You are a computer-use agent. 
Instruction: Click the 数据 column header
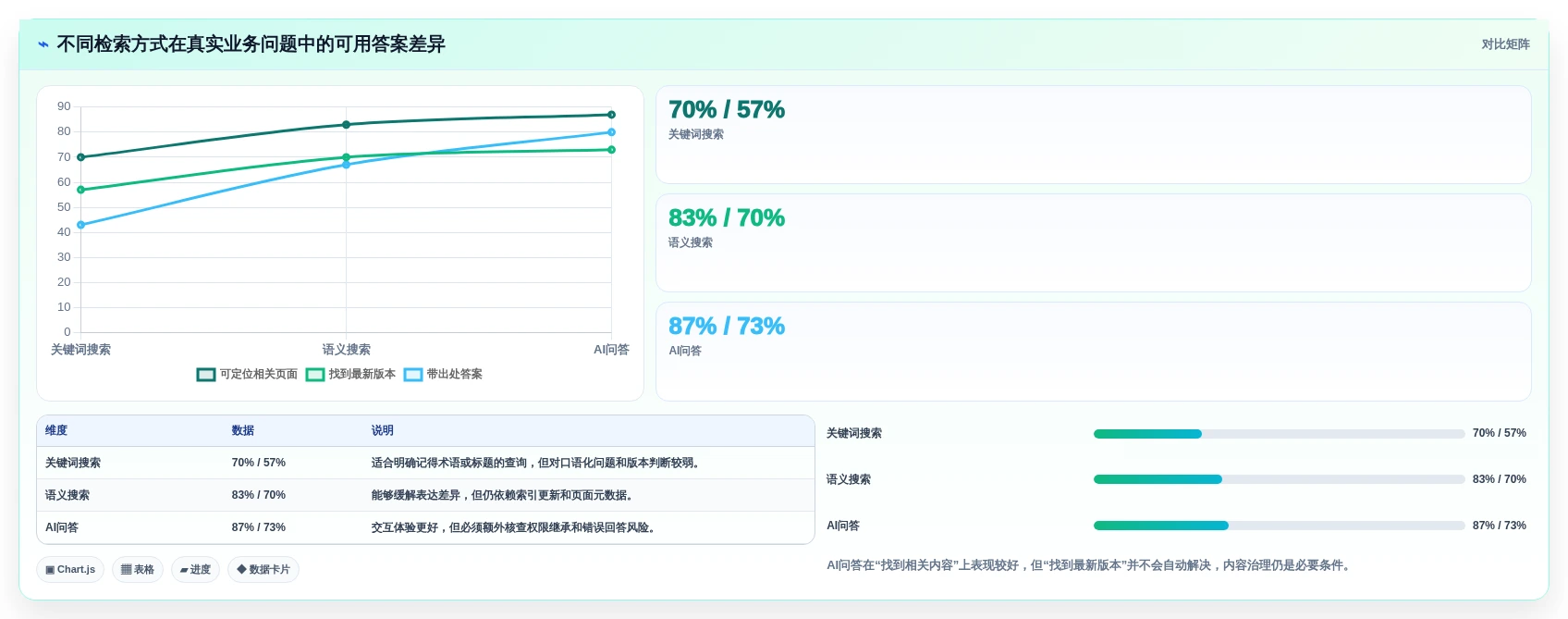[243, 431]
